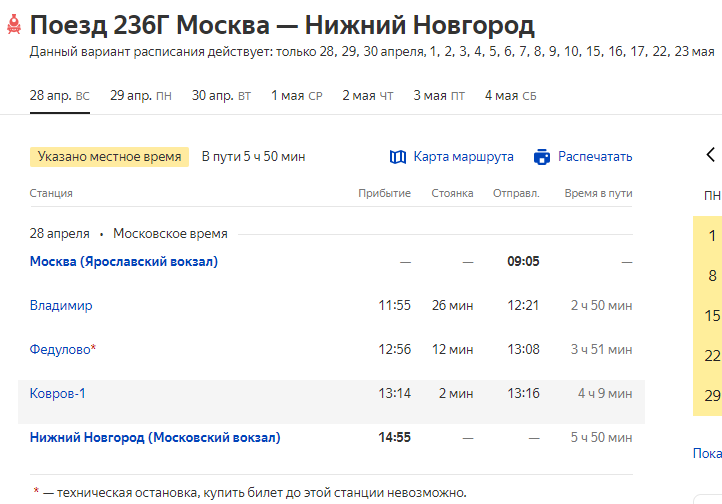The image size is (722, 504).
Task: Open the Москва (Ярославский вокзал) station link
Action: [x=124, y=262]
